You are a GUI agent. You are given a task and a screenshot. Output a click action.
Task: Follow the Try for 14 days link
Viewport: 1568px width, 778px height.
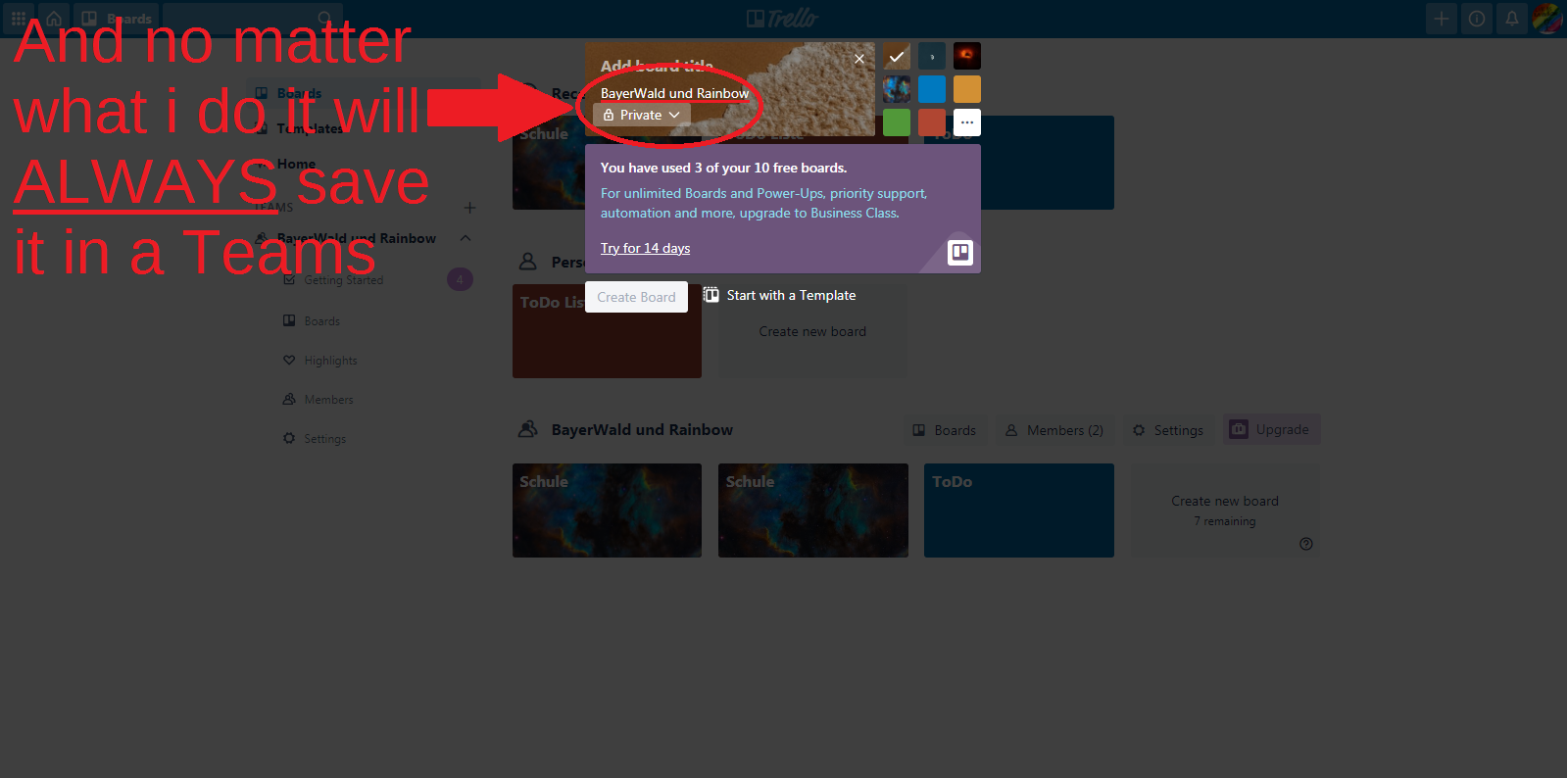[645, 248]
